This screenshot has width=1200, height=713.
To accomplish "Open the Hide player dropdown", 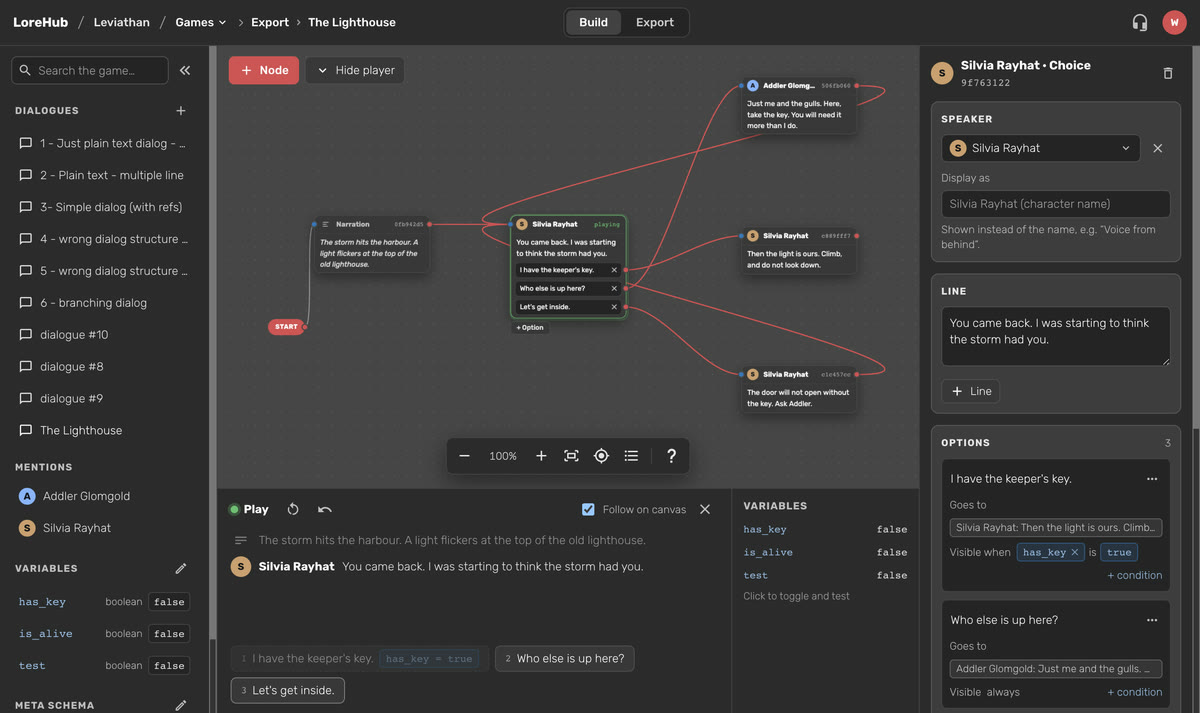I will click(355, 70).
